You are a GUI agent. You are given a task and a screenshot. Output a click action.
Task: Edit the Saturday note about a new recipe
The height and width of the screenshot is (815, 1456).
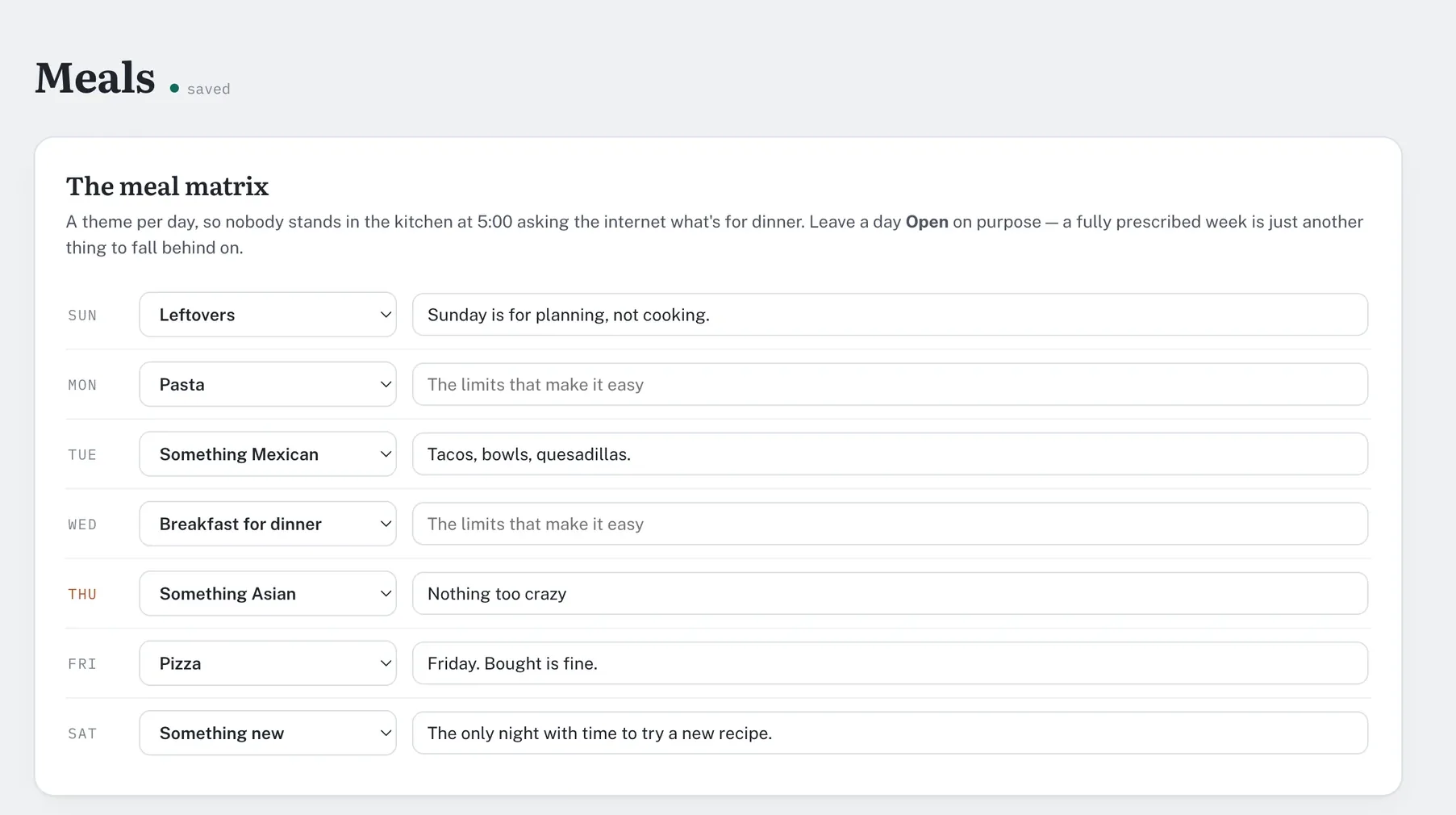coord(890,733)
